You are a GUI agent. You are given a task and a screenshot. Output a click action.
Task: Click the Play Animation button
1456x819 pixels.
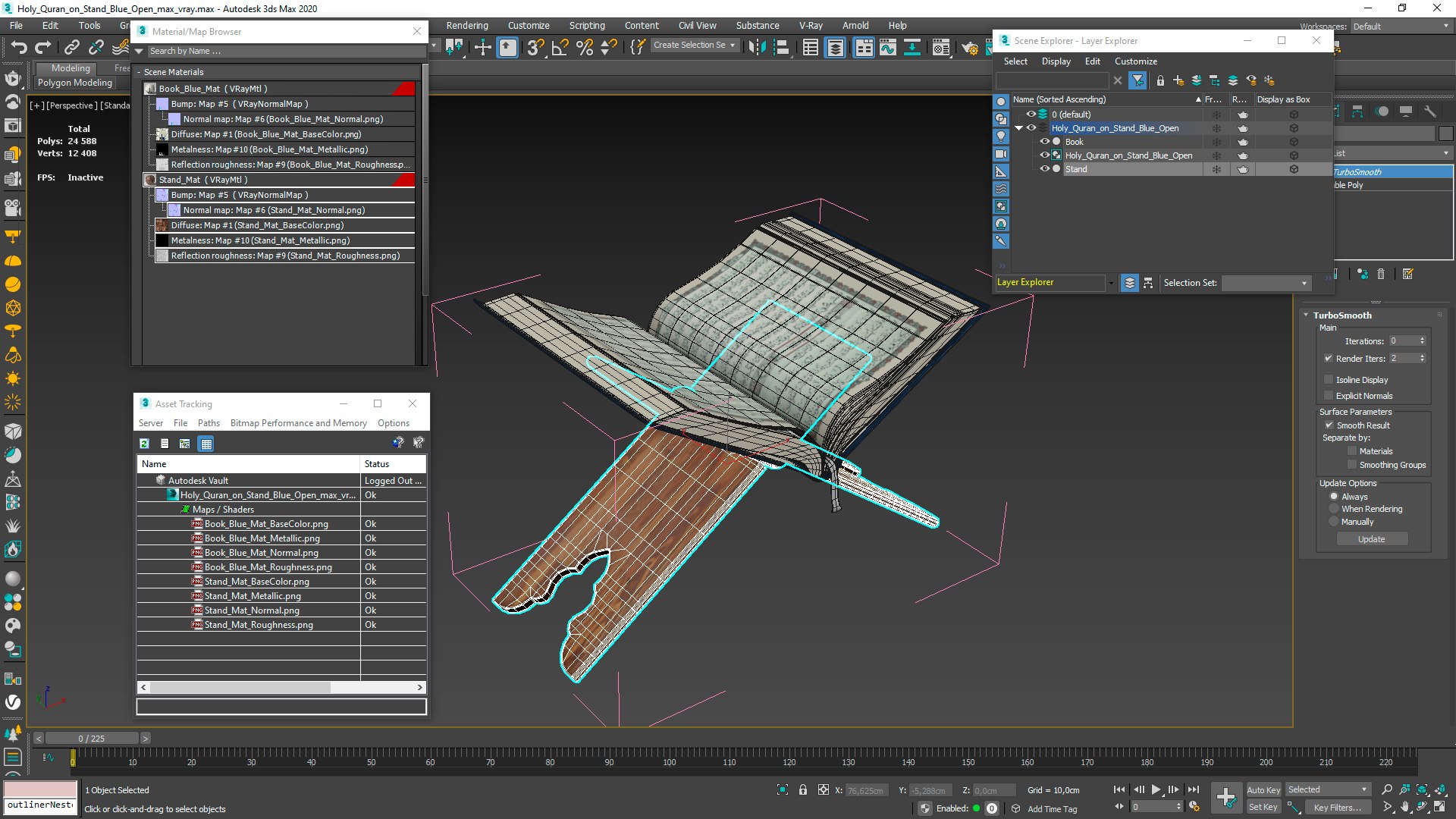point(1156,789)
